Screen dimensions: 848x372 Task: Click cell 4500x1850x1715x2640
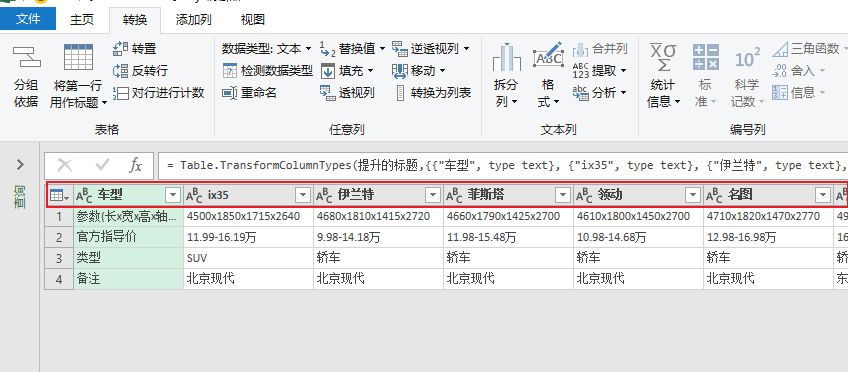[x=248, y=217]
